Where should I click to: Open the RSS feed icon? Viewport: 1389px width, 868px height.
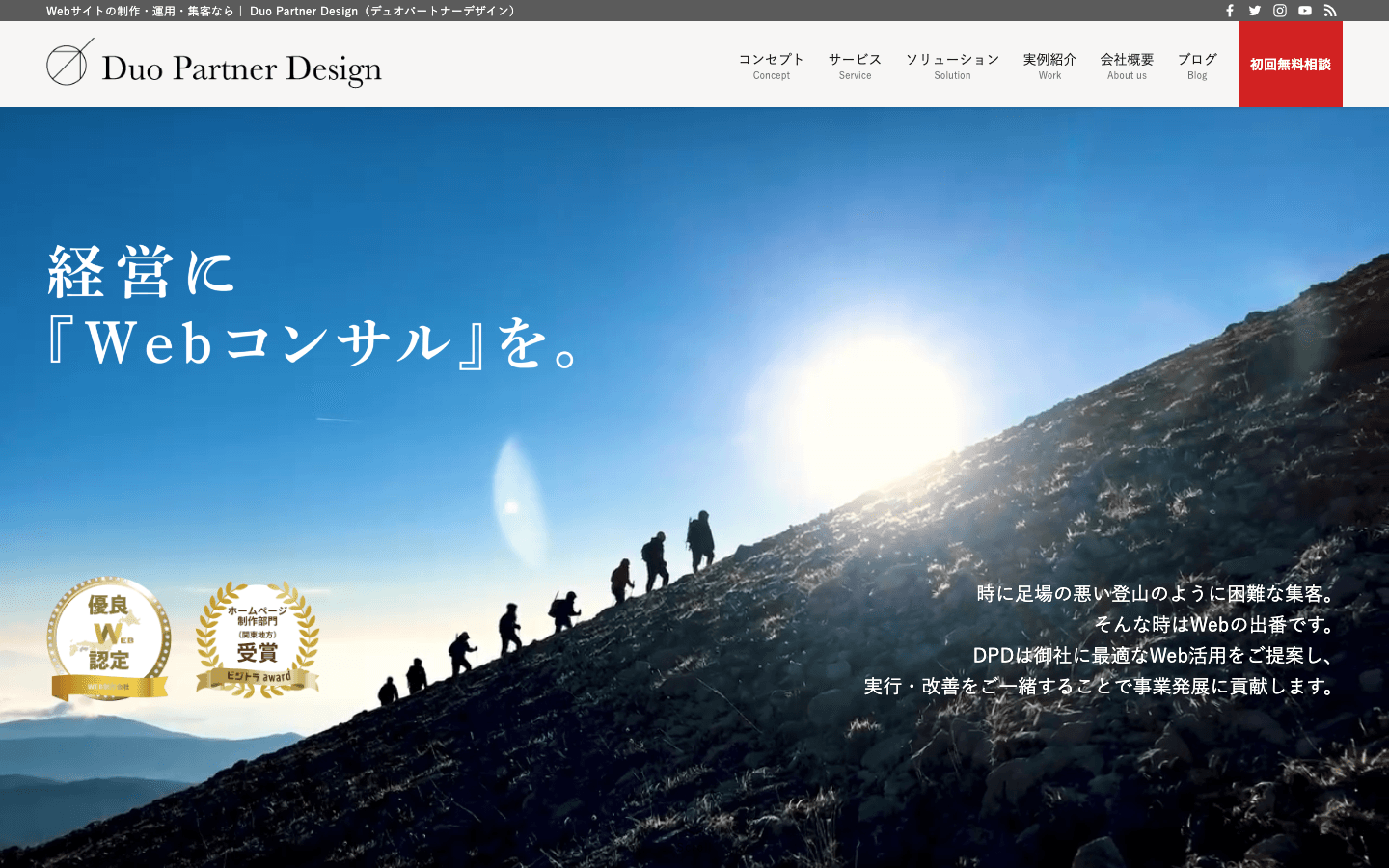tap(1330, 11)
